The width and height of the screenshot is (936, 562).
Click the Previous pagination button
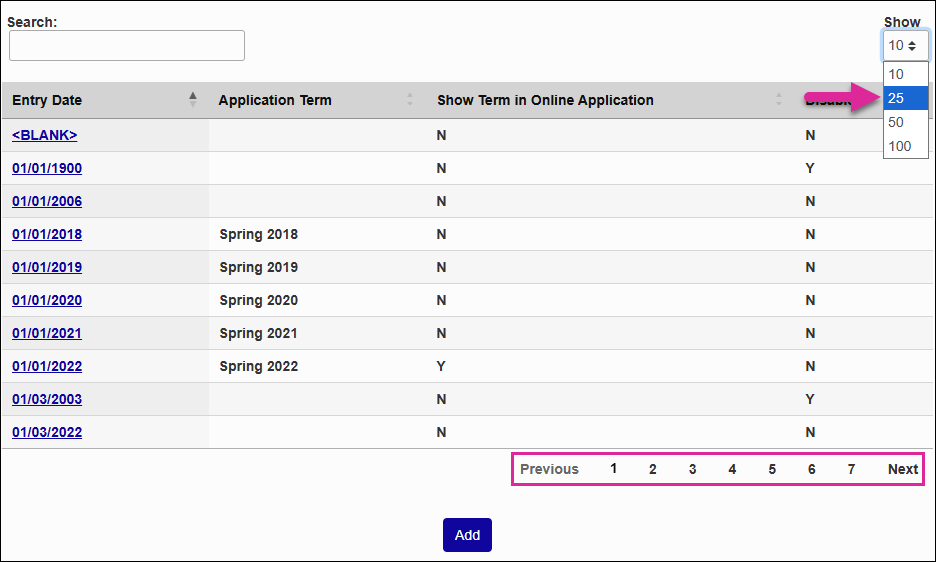[549, 469]
